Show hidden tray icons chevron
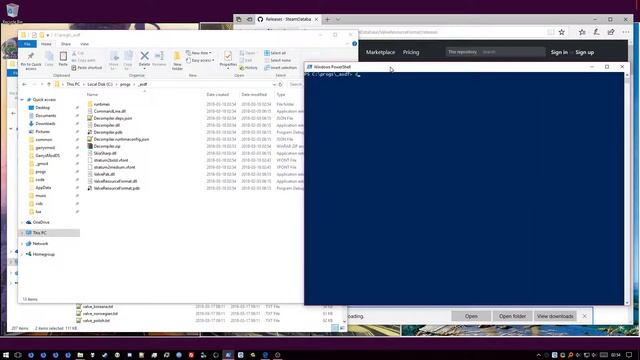 [x=538, y=355]
